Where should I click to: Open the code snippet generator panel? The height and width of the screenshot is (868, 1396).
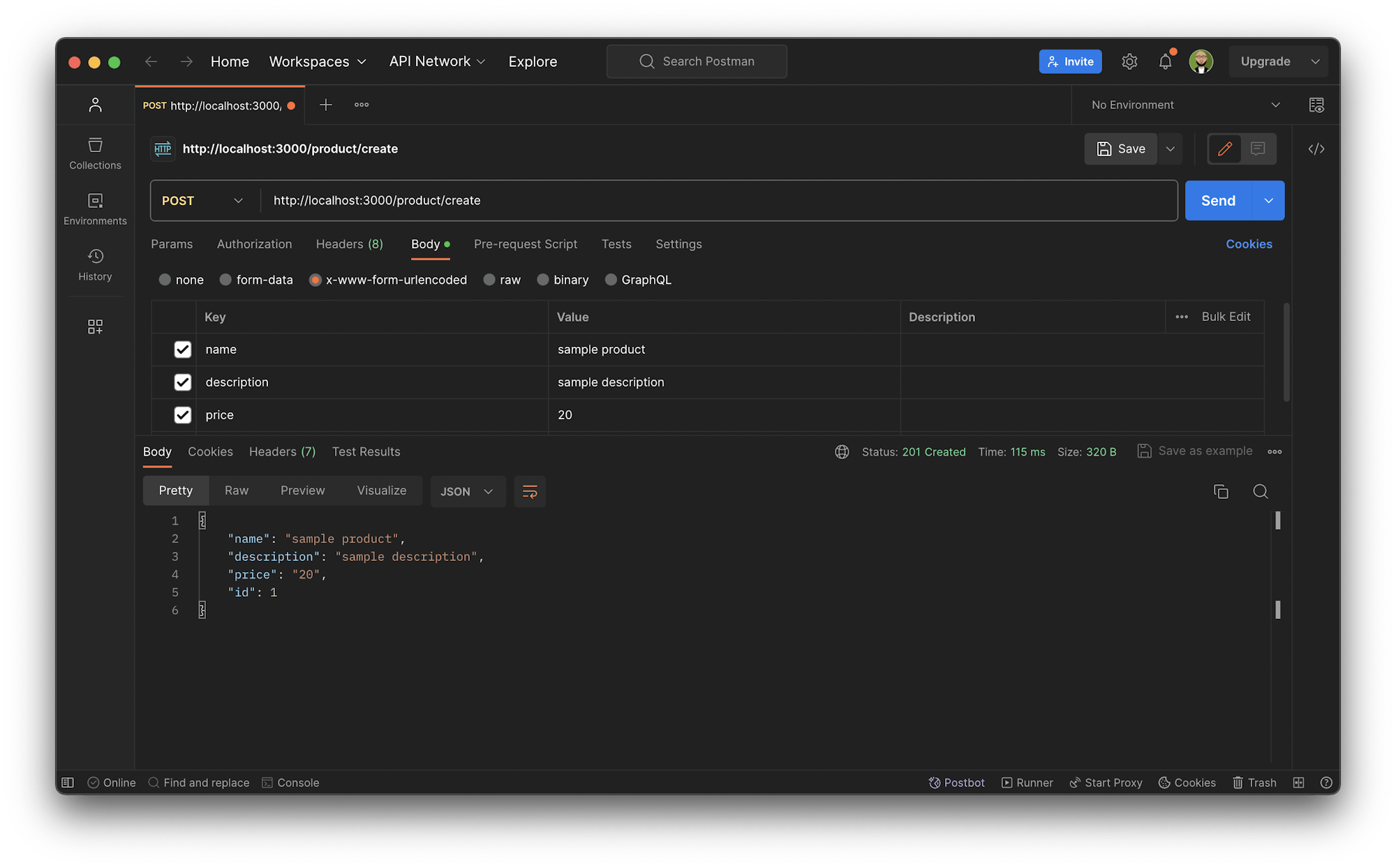click(1316, 149)
